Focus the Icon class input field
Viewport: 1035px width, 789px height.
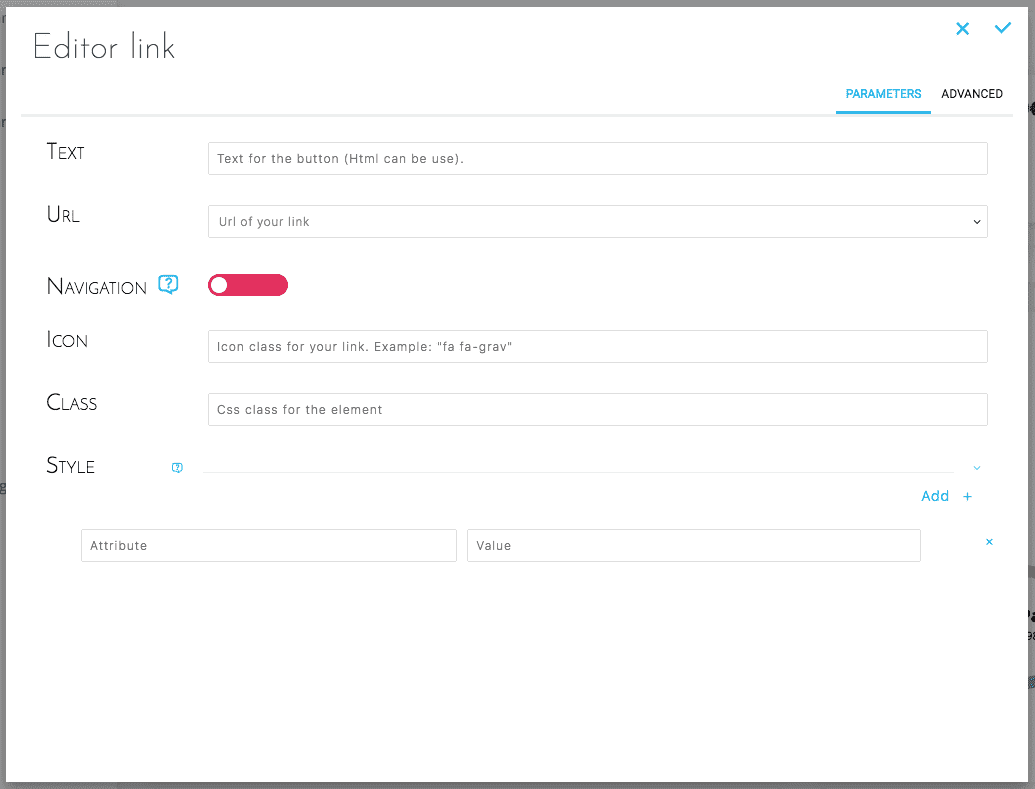(597, 347)
